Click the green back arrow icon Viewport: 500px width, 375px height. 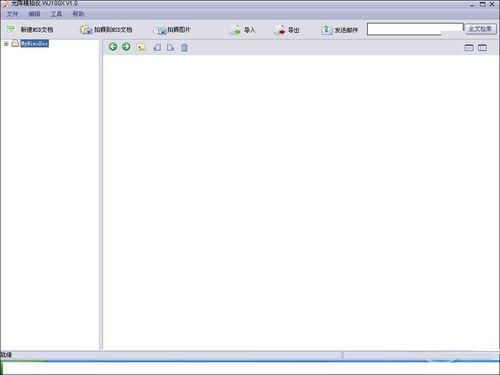click(x=113, y=47)
